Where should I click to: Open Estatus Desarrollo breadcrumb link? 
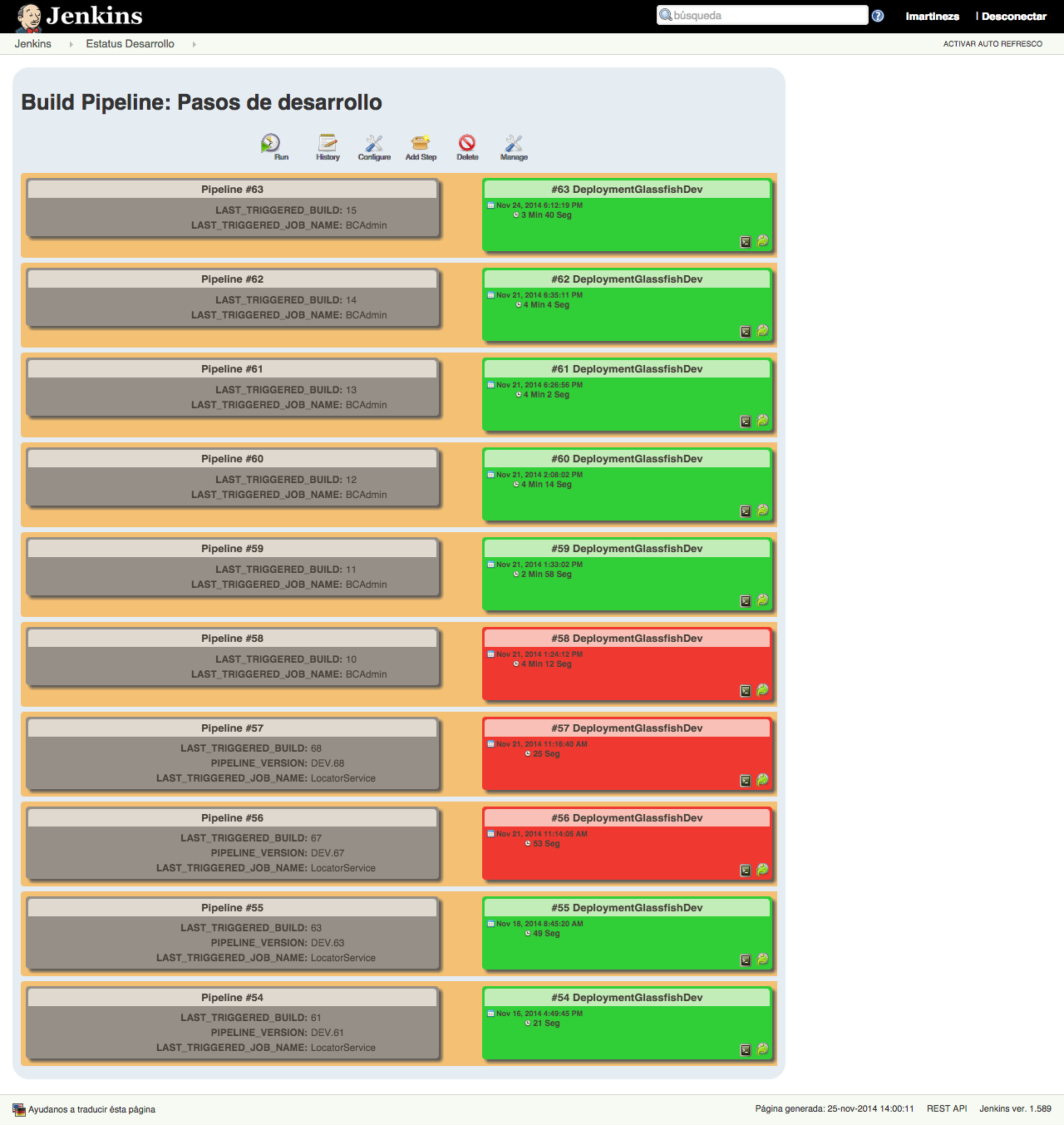coord(130,44)
